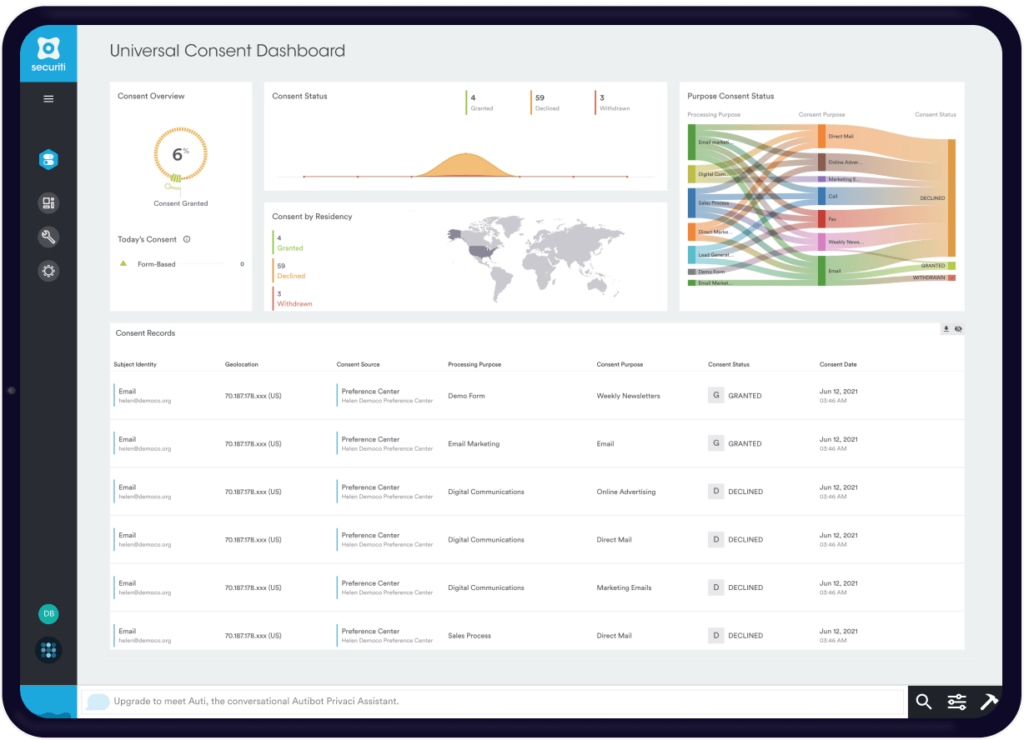This screenshot has width=1024, height=740.
Task: Open the wrench tools sidebar icon
Action: (48, 237)
